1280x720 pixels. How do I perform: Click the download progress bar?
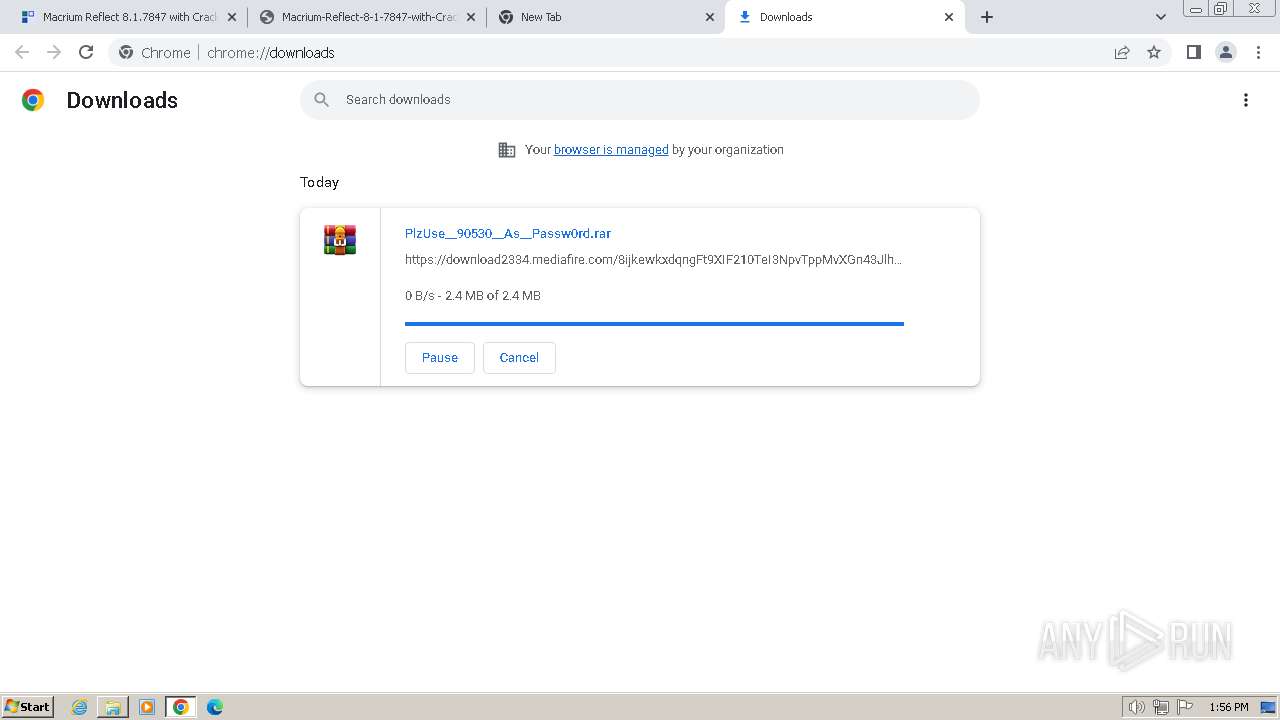[x=654, y=324]
